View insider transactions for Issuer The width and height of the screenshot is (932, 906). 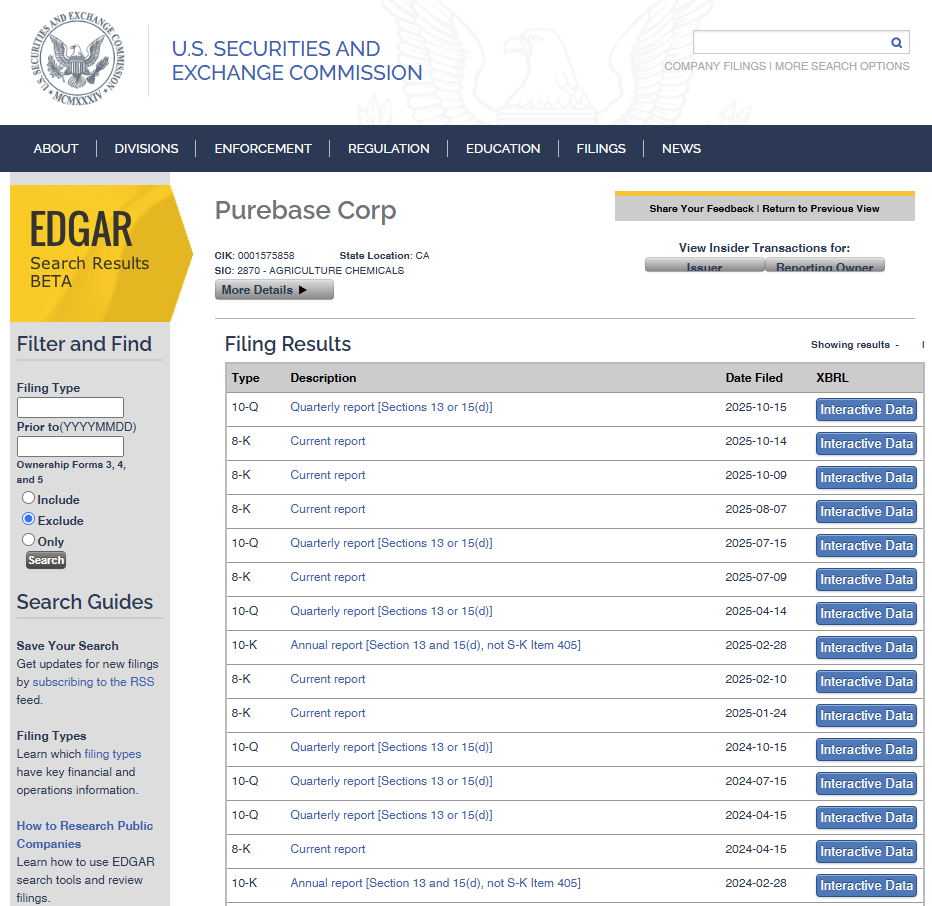pos(704,266)
